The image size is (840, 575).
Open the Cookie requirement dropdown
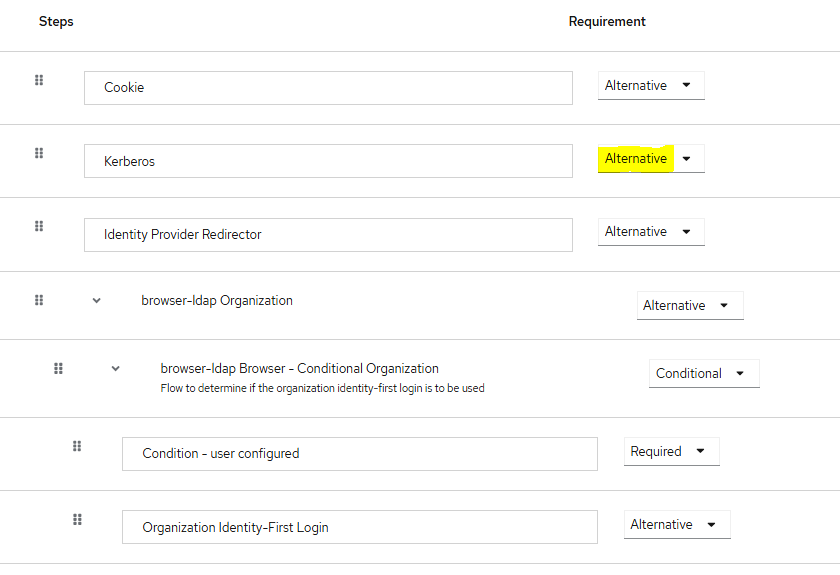(x=651, y=86)
